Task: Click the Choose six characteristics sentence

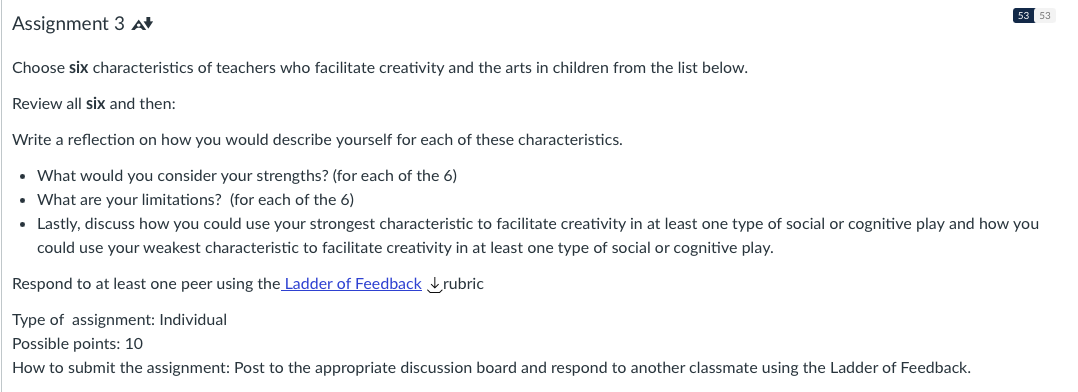Action: click(x=380, y=68)
